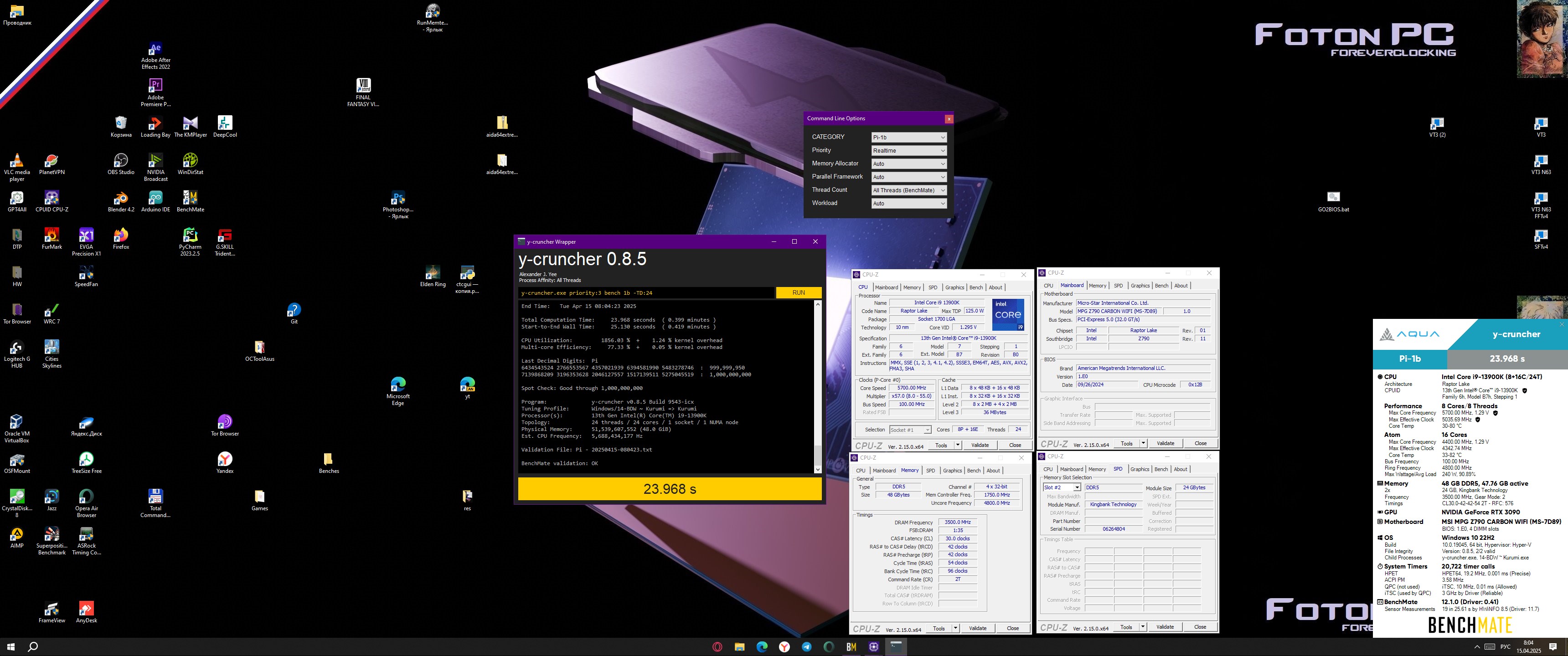Viewport: 1568px width, 656px height.
Task: Switch to CPU tab in CPU-Z Memory window
Action: (860, 471)
